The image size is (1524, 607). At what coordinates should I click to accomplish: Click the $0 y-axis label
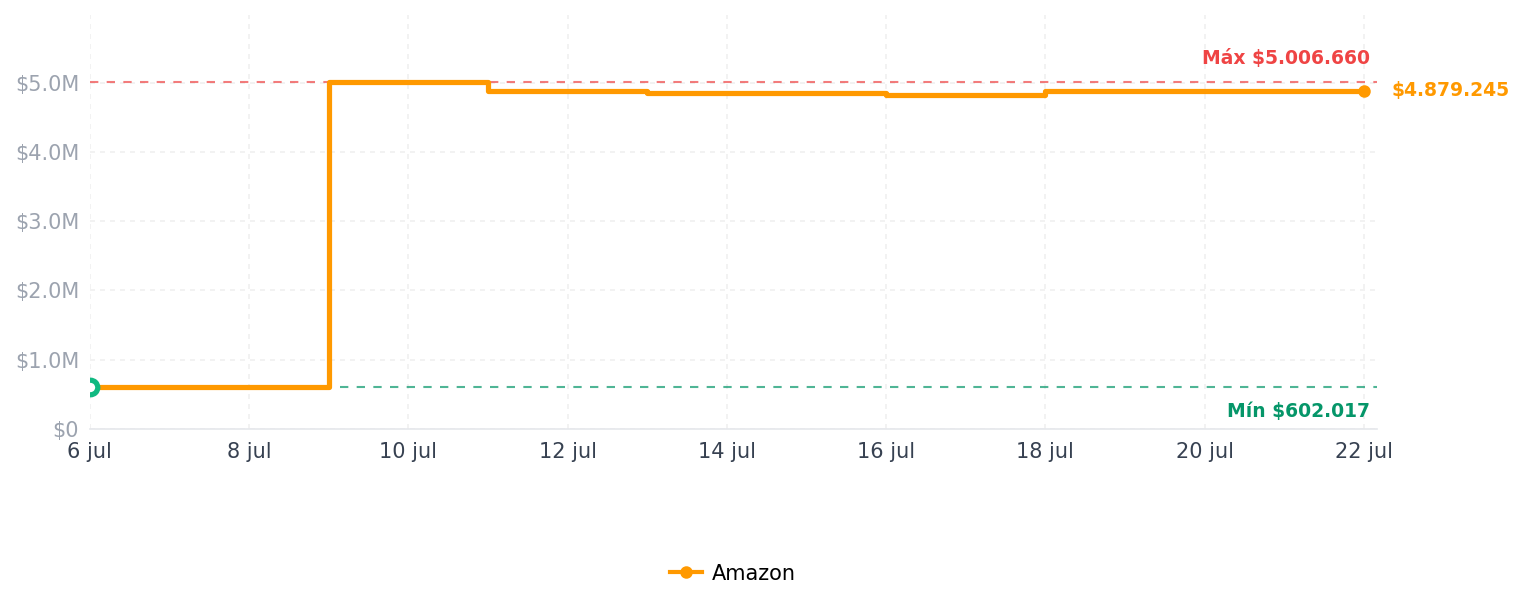65,430
